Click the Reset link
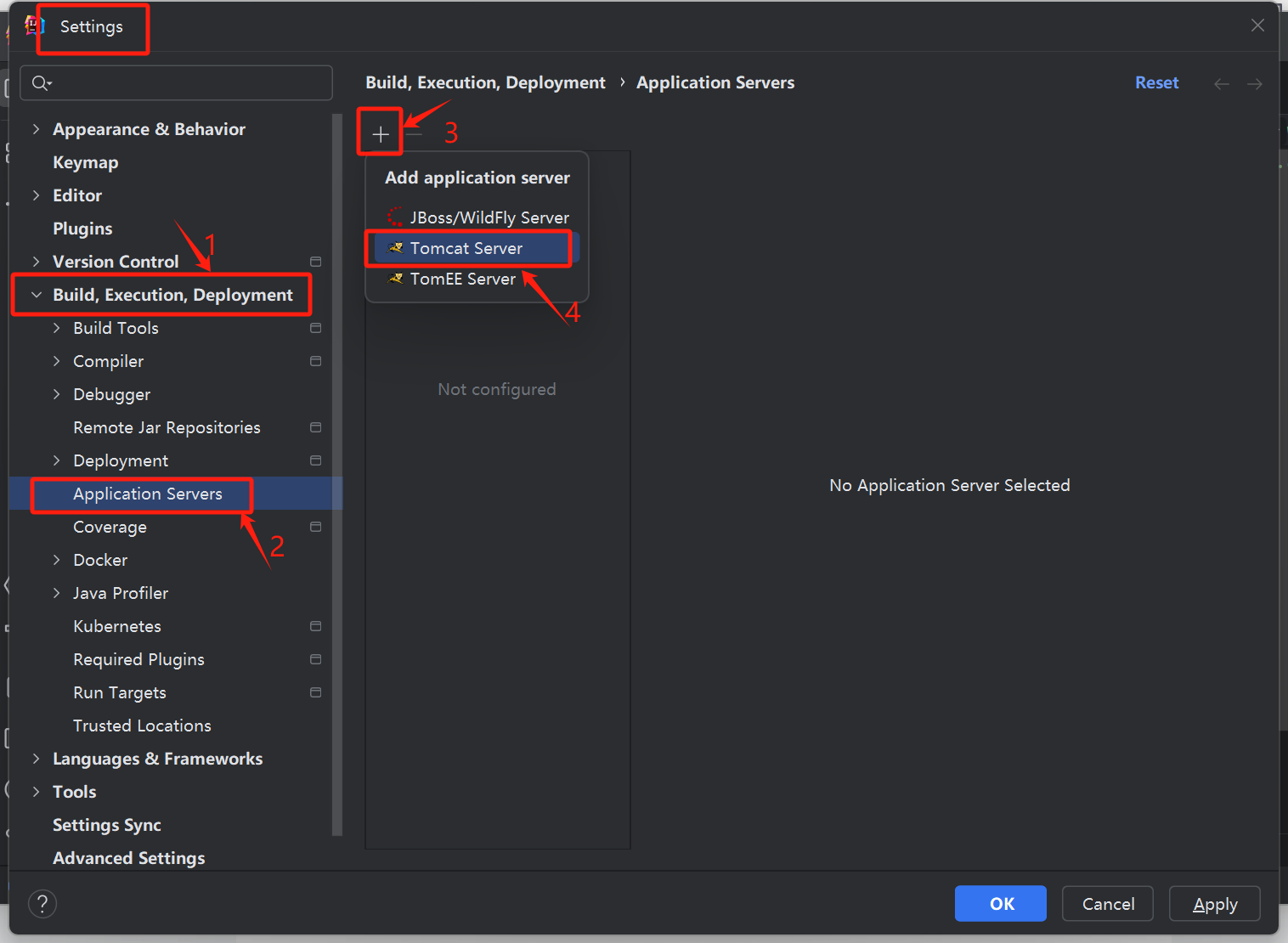 [x=1157, y=82]
